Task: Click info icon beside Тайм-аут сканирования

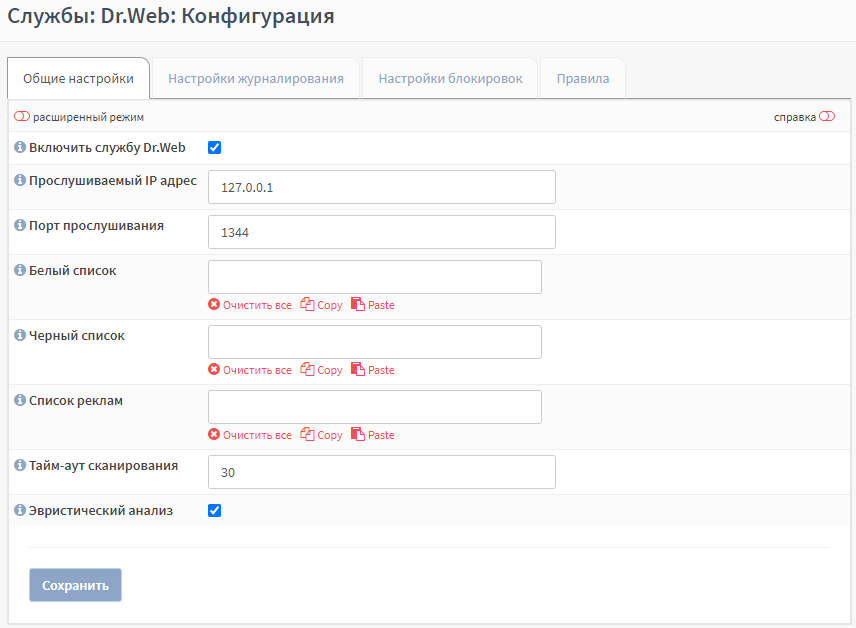Action: tap(20, 465)
